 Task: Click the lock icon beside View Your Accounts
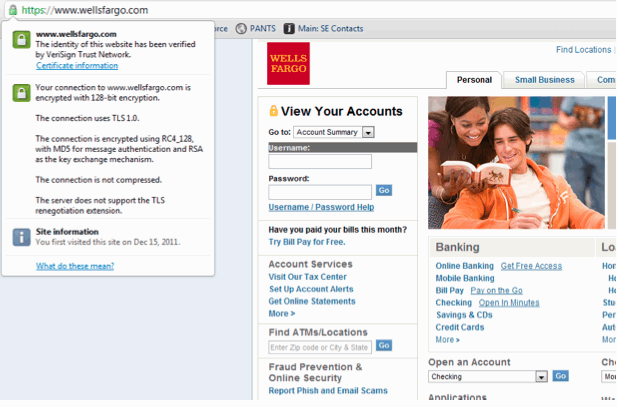[273, 111]
